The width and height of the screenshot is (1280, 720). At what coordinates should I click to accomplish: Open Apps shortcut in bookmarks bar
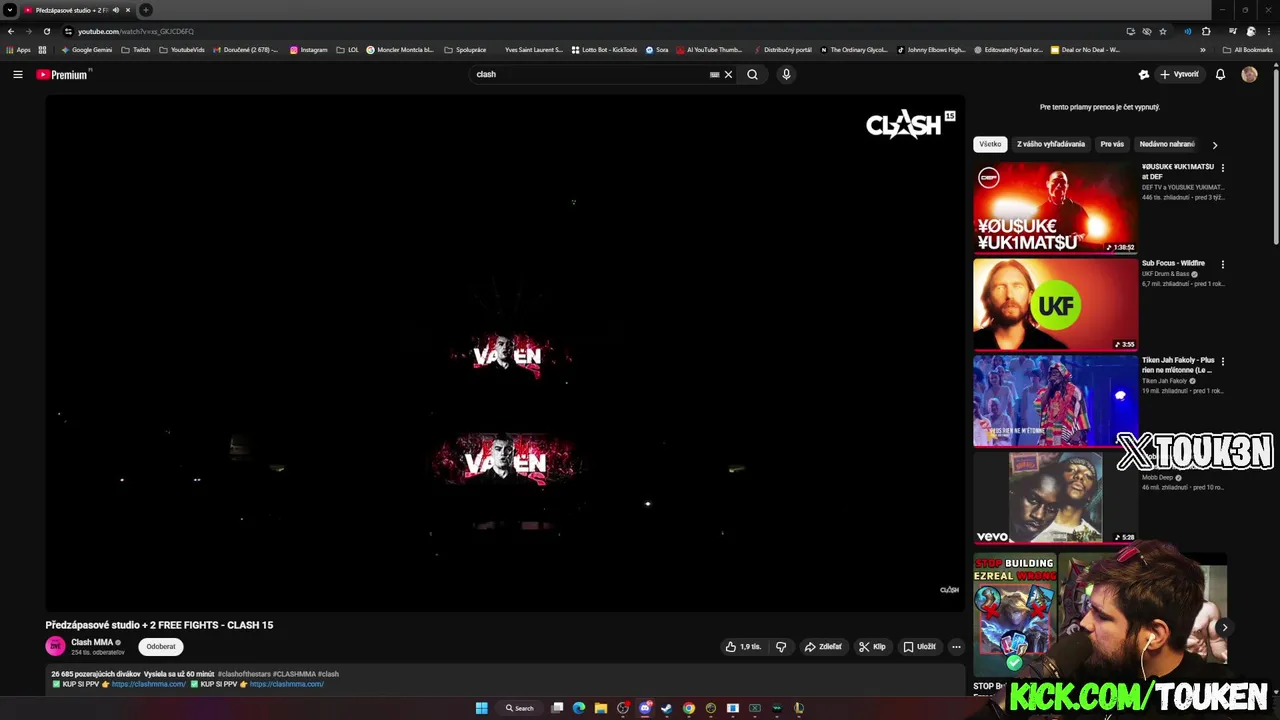click(x=18, y=49)
